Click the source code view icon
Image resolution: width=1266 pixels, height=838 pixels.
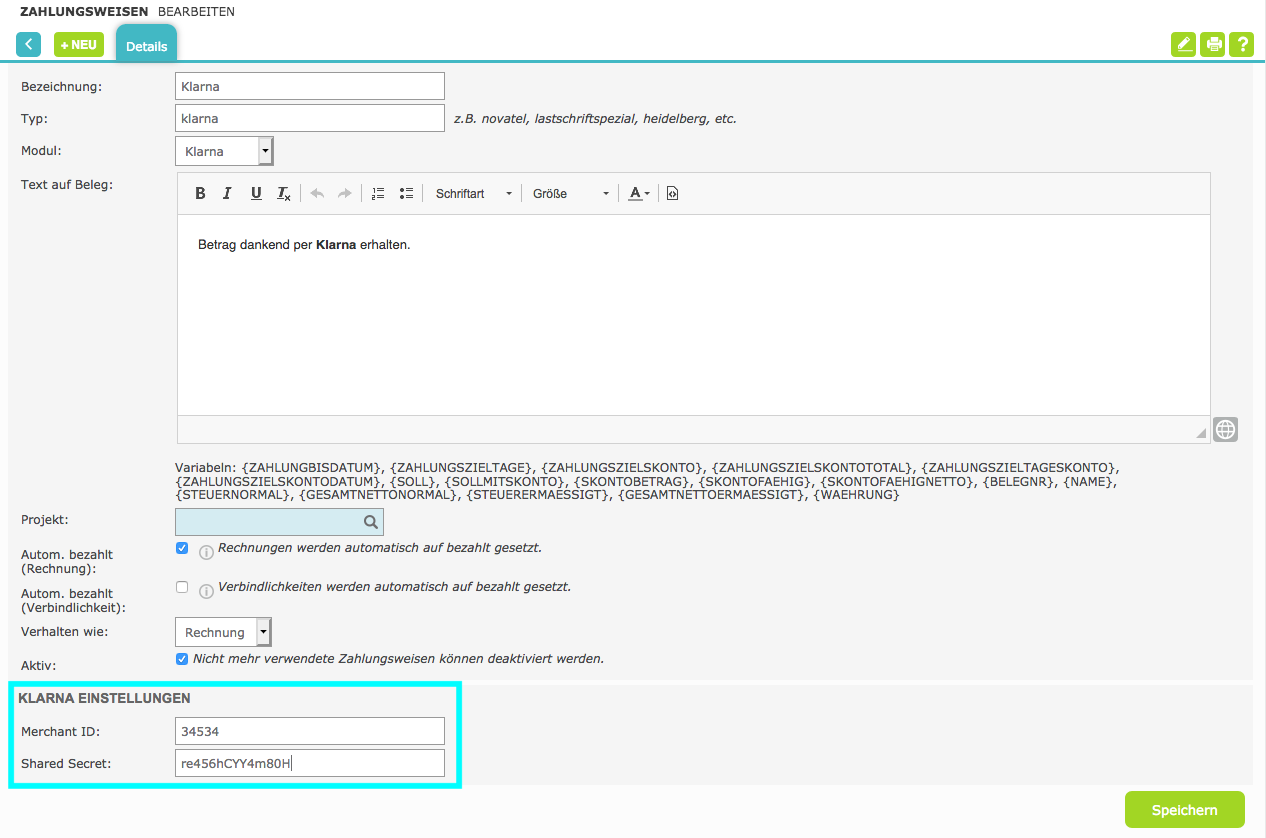click(x=672, y=193)
